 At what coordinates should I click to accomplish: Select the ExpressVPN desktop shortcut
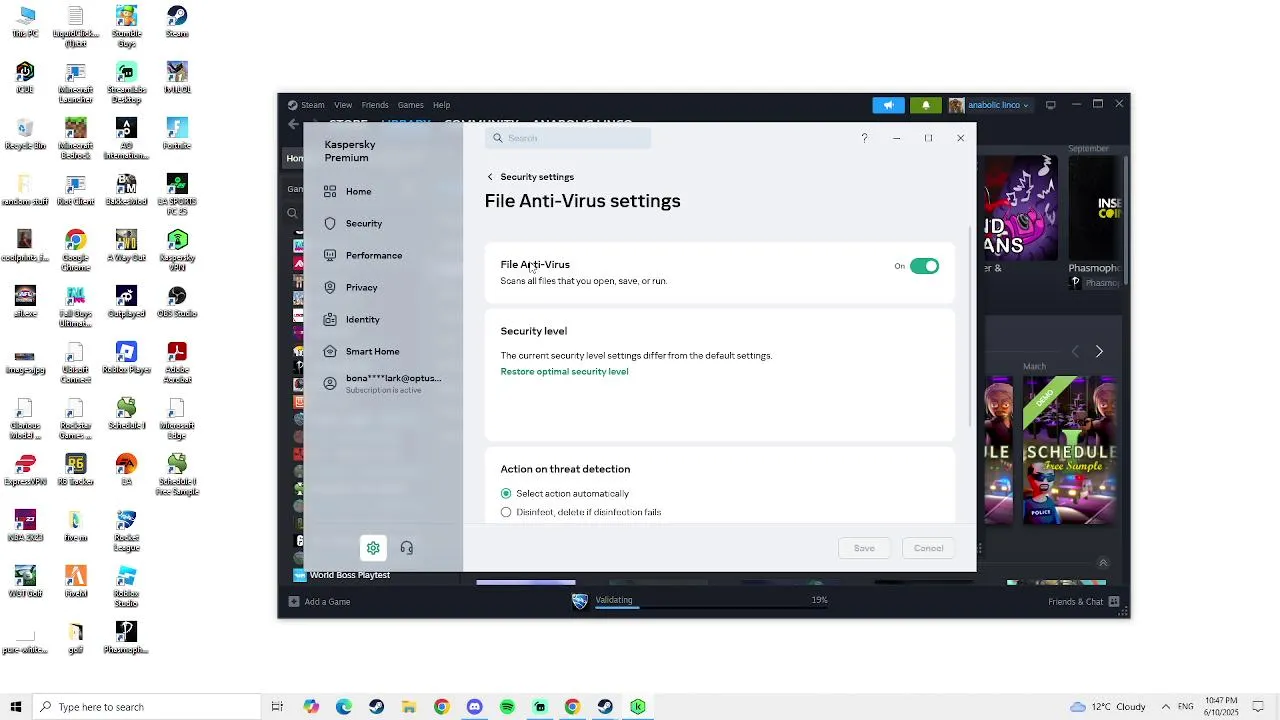[25, 470]
